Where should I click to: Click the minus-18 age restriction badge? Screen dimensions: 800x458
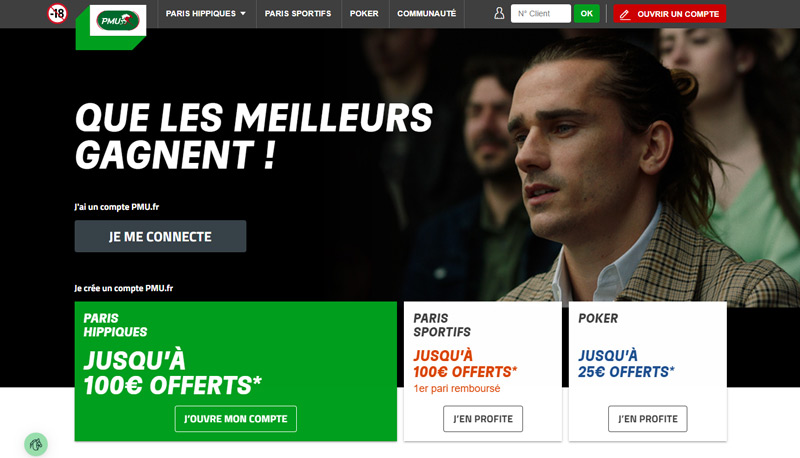point(57,13)
